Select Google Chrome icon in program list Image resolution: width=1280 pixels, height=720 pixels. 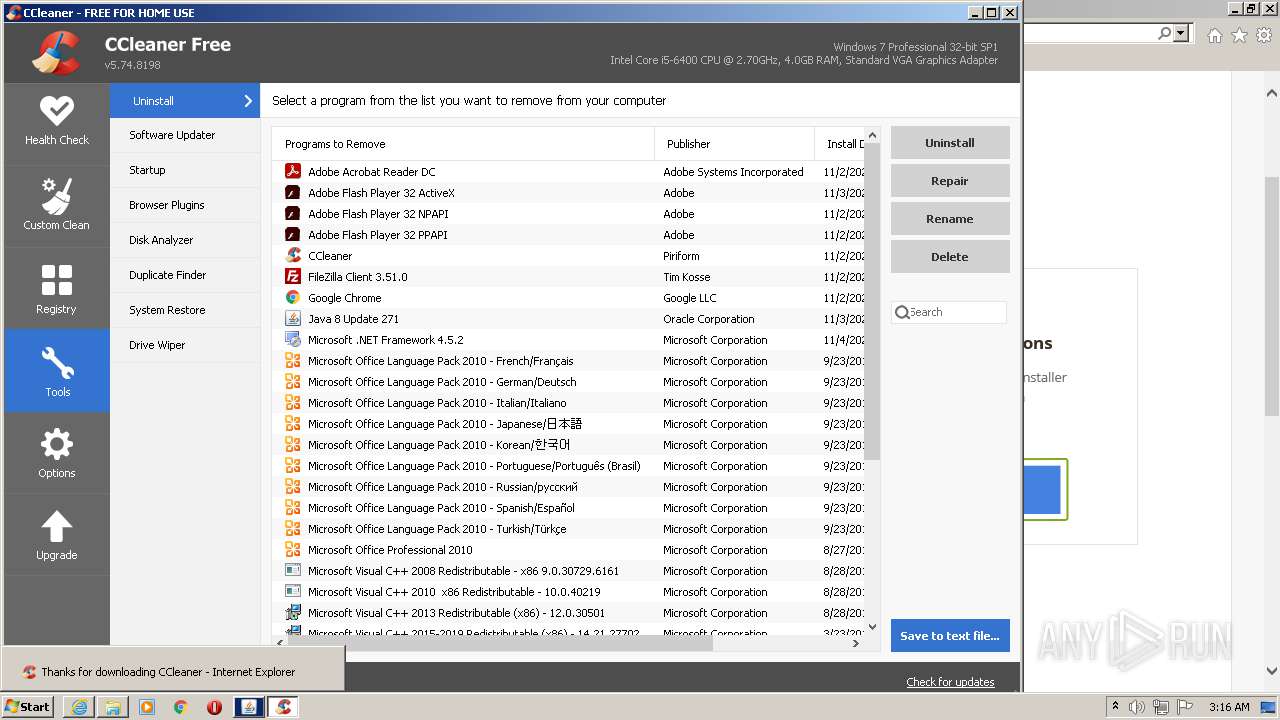coord(293,297)
